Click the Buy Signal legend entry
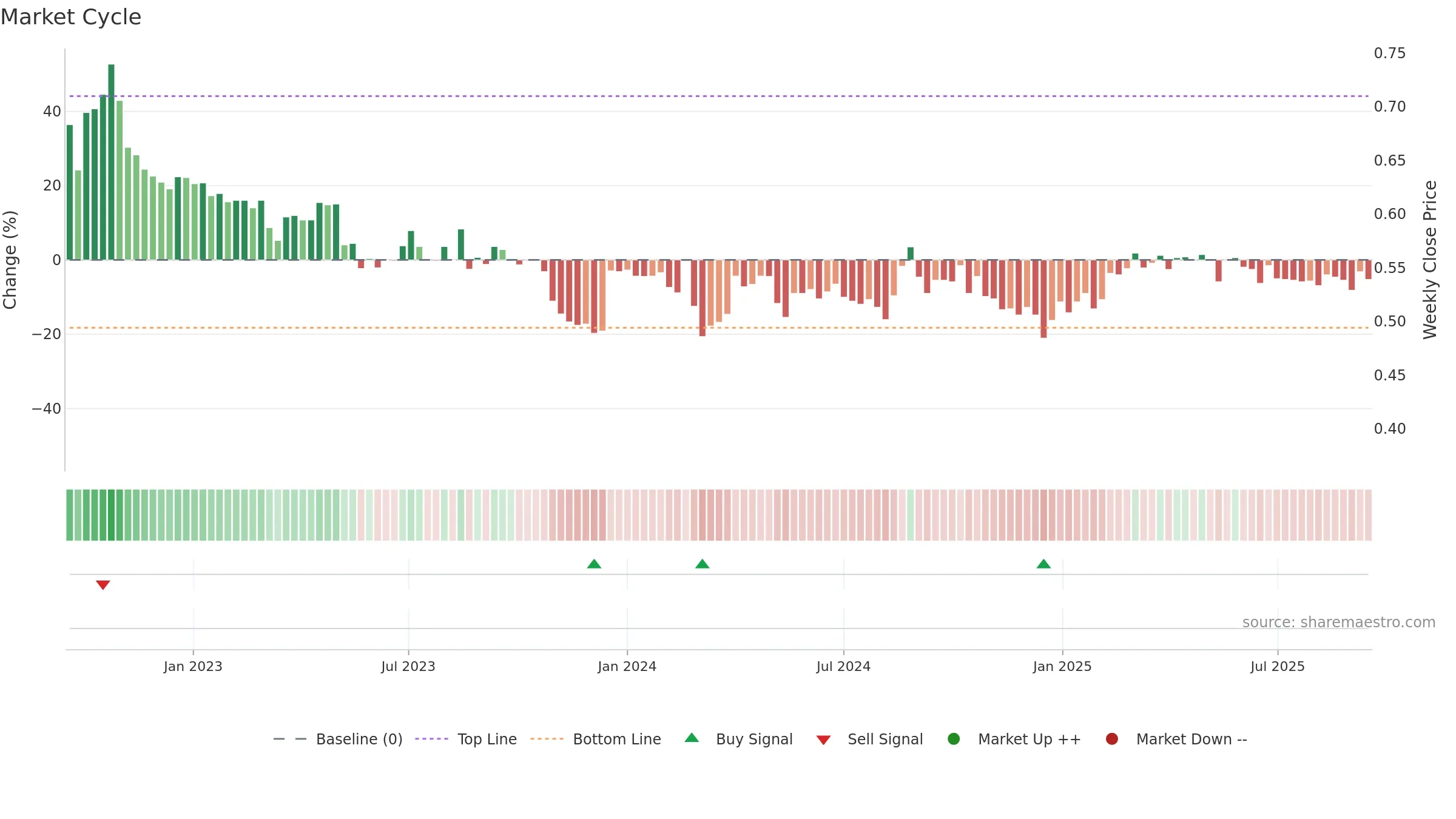This screenshot has height=819, width=1456. [738, 739]
